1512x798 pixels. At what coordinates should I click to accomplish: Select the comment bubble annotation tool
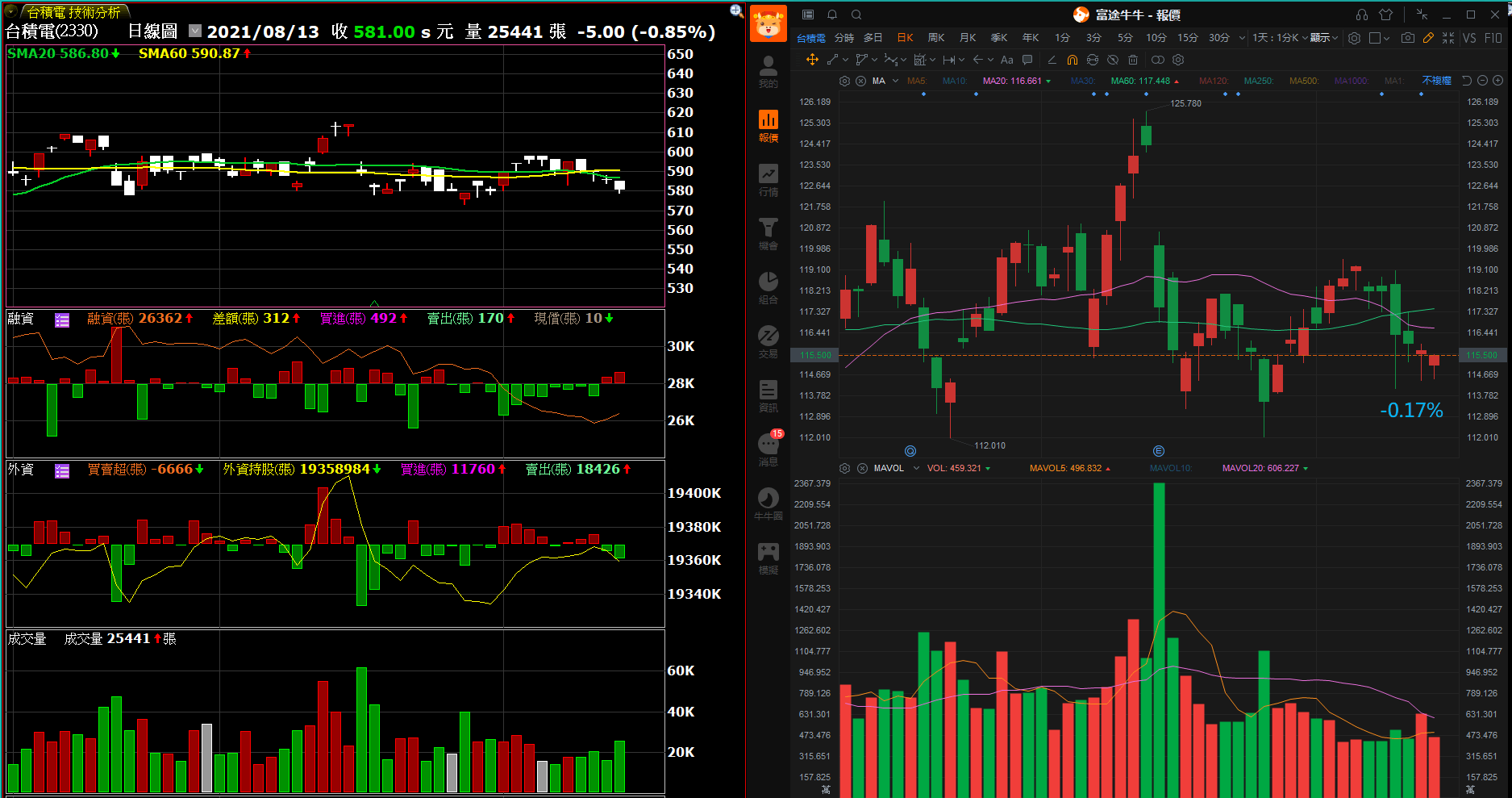(x=1027, y=60)
